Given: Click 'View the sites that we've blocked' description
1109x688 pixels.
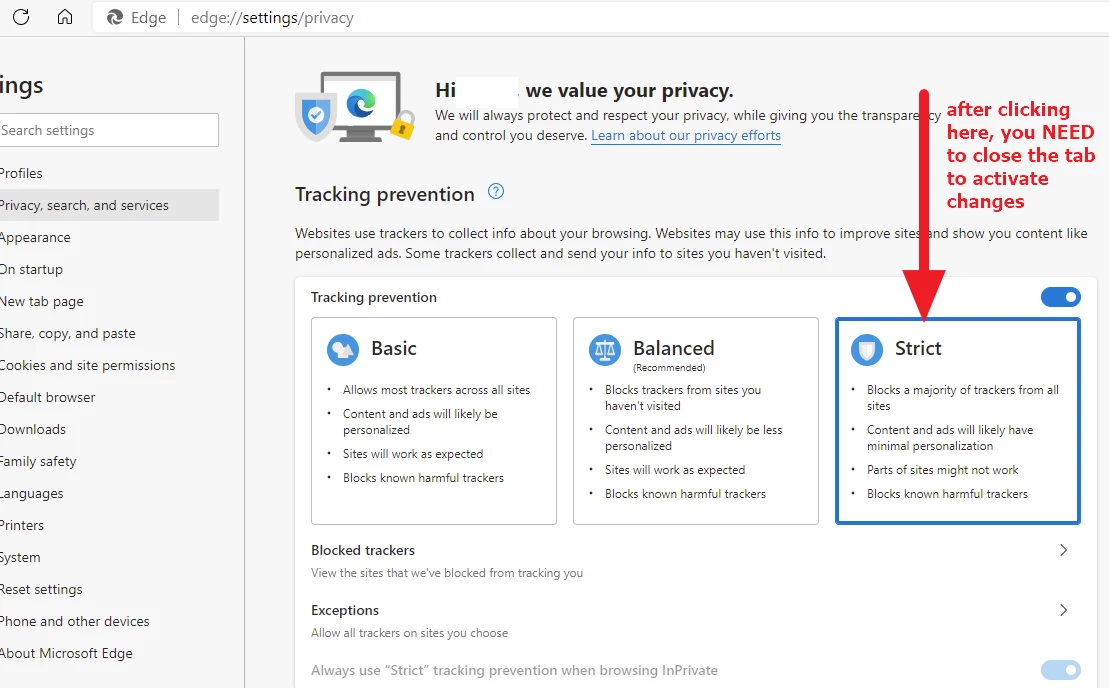Looking at the screenshot, I should click(x=447, y=573).
